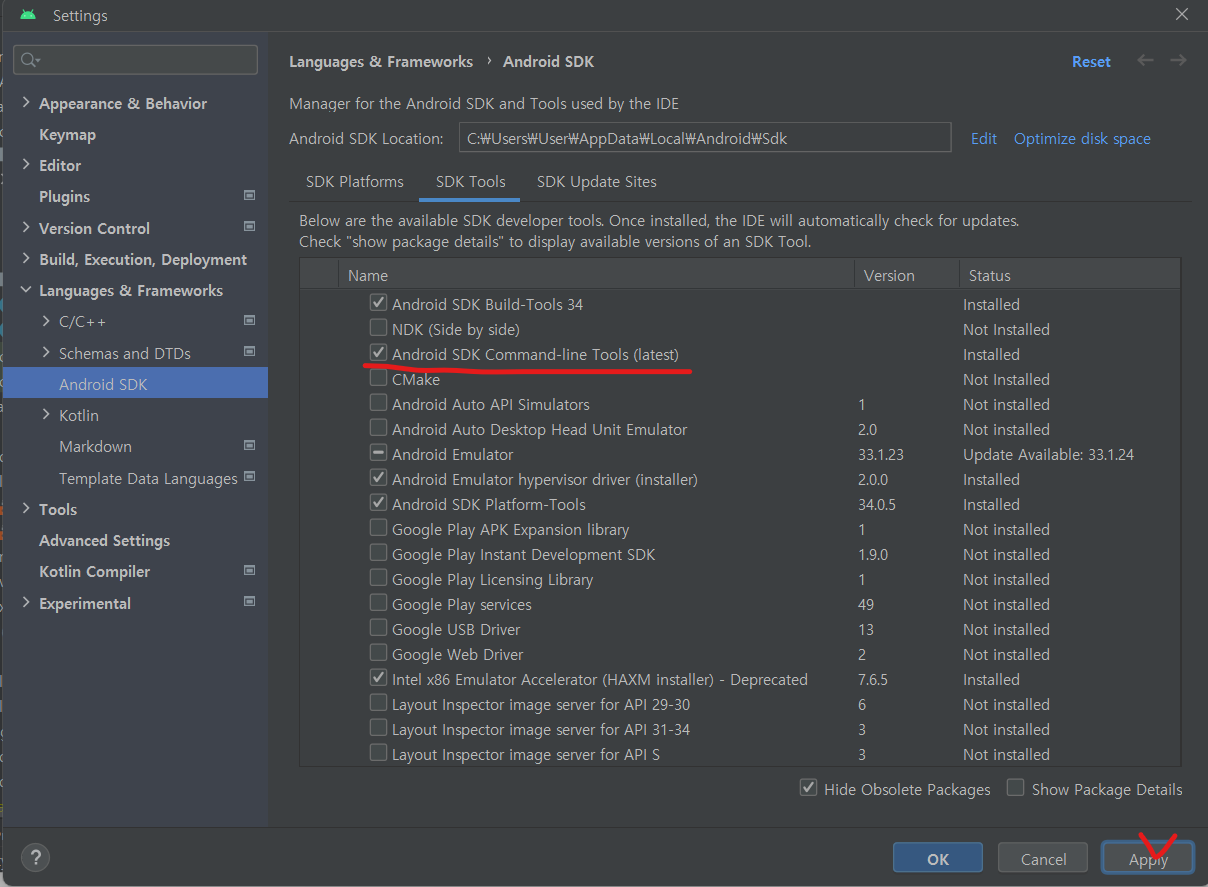Click the project-level icon beside Experimental
This screenshot has height=887, width=1208.
coord(249,602)
